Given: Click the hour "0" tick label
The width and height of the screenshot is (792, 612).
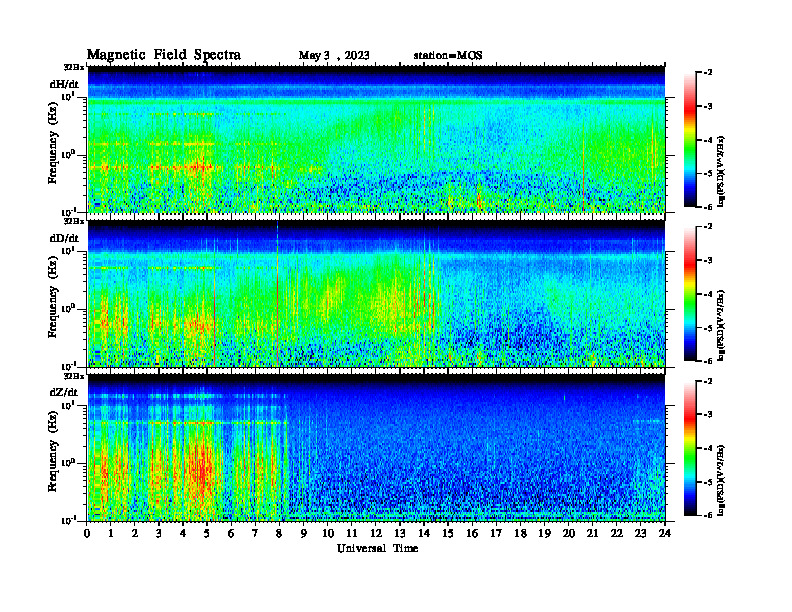Looking at the screenshot, I should click(x=87, y=533).
